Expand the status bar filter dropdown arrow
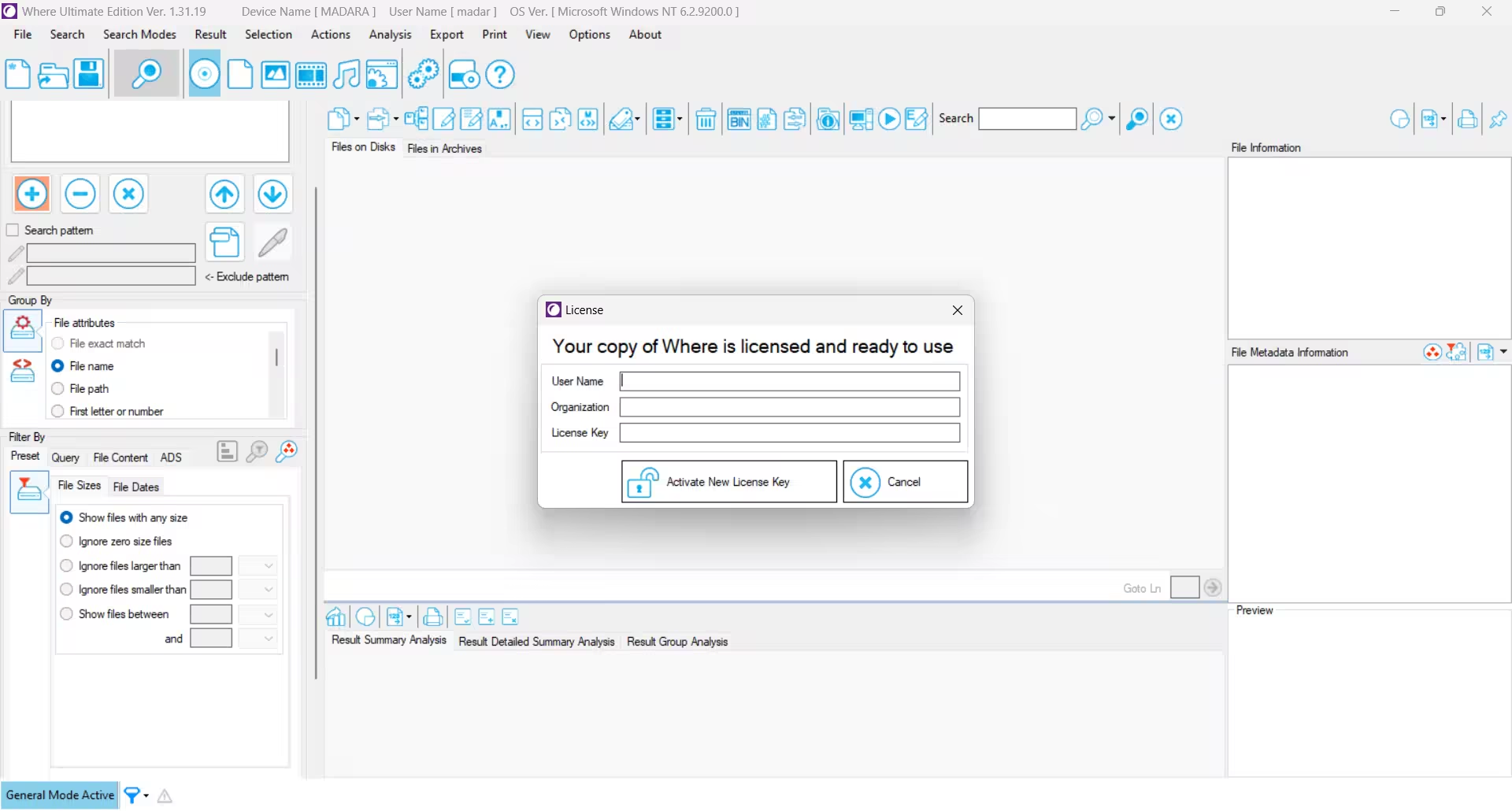 point(146,795)
